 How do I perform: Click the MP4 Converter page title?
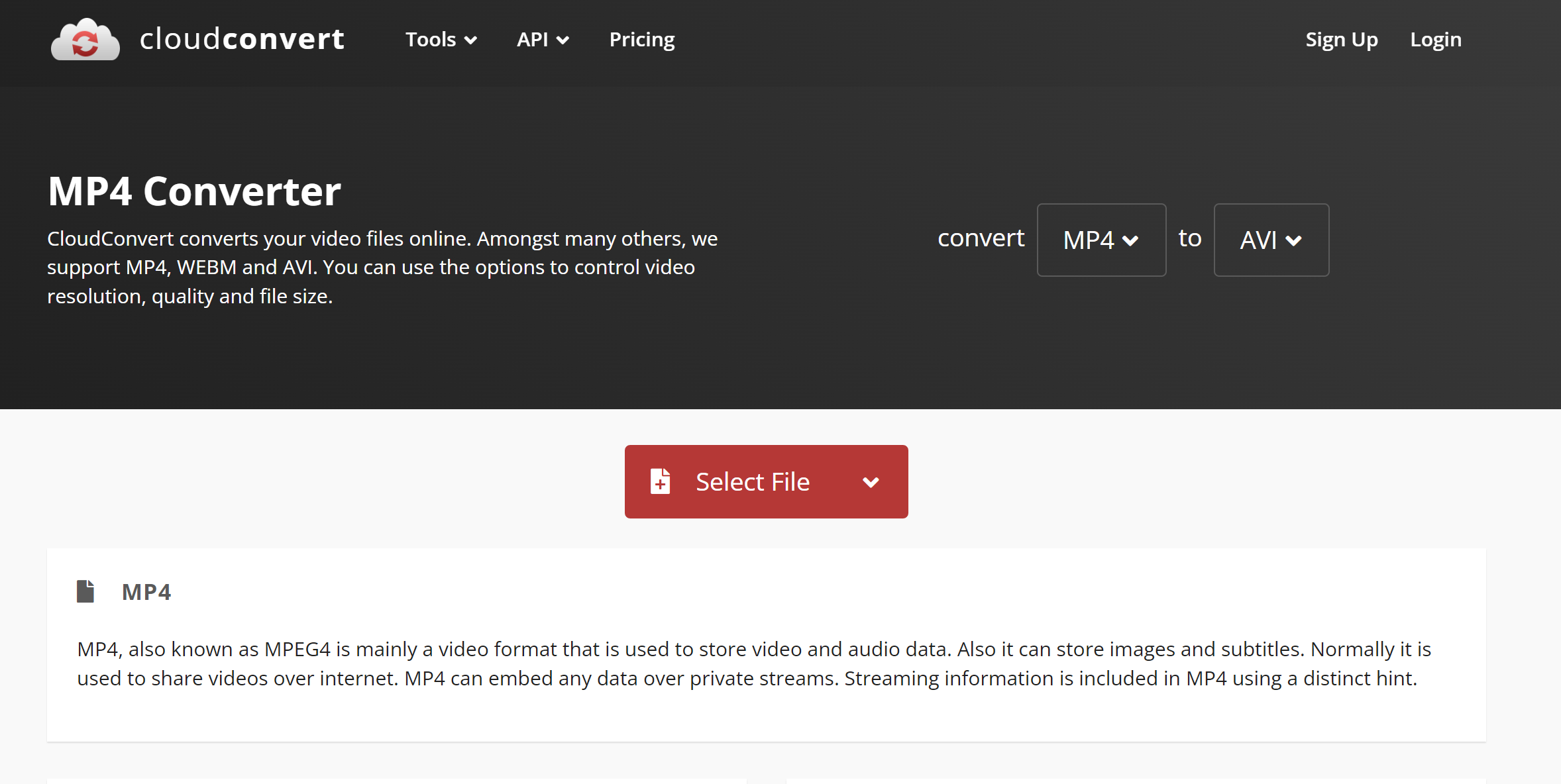[194, 191]
